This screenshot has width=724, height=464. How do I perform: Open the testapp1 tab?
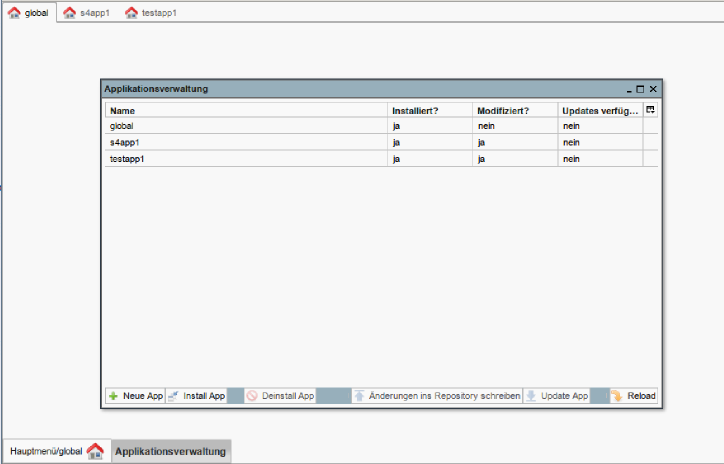151,12
